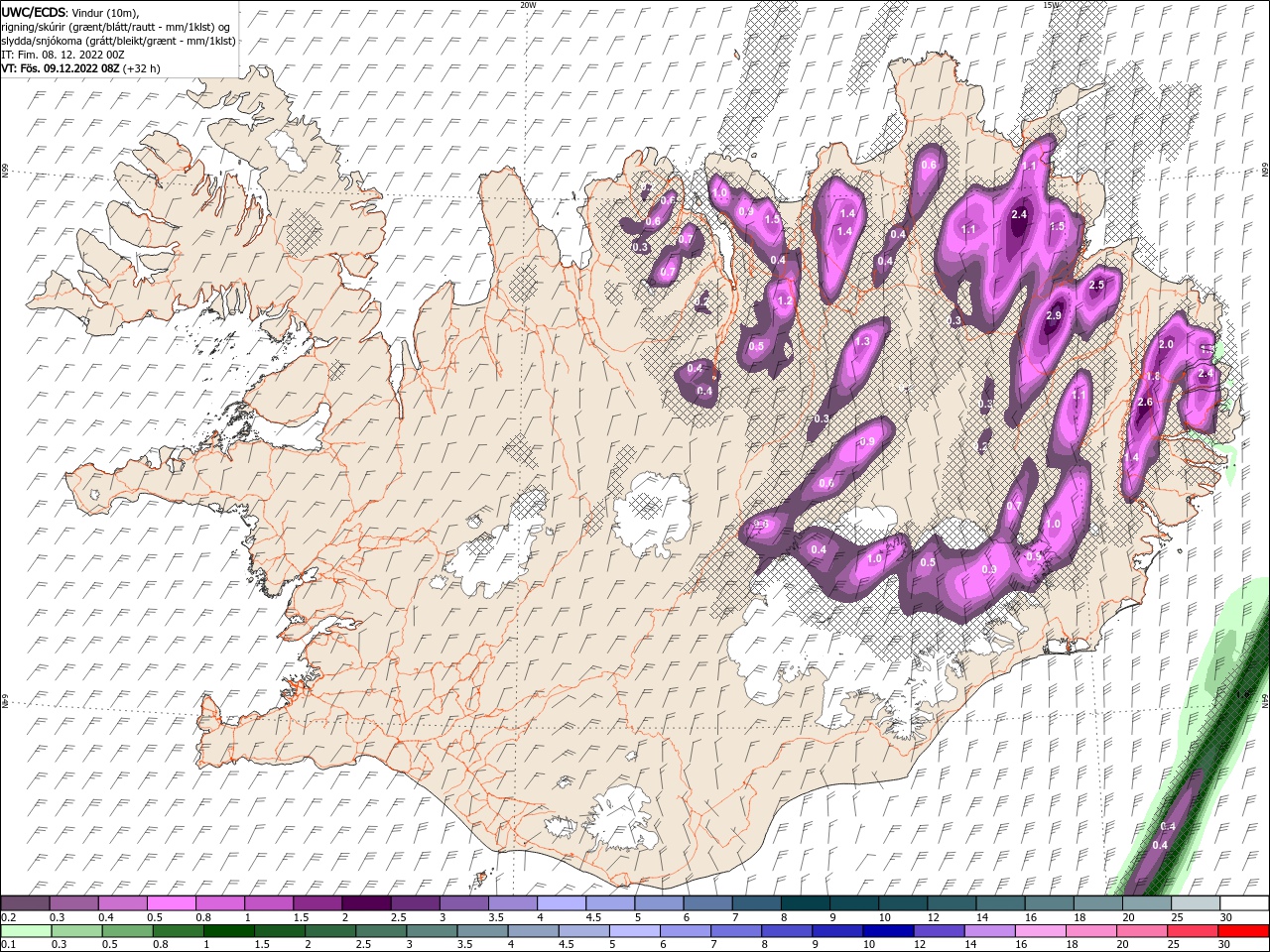Click the '2.9' snowfall value on the map
Viewport: 1270px width, 952px height.
pos(1054,315)
